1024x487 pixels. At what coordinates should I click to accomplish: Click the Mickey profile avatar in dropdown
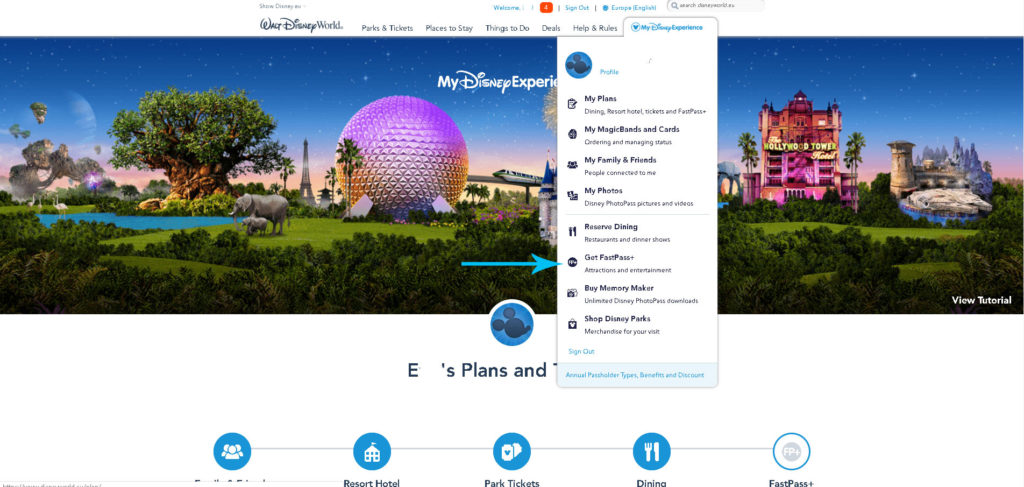point(579,65)
